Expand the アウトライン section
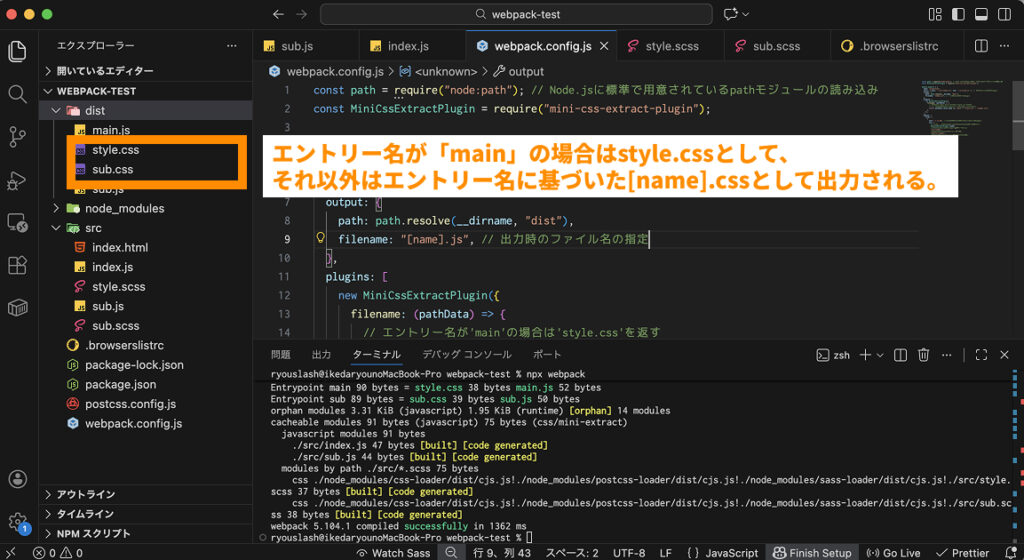 click(86, 494)
